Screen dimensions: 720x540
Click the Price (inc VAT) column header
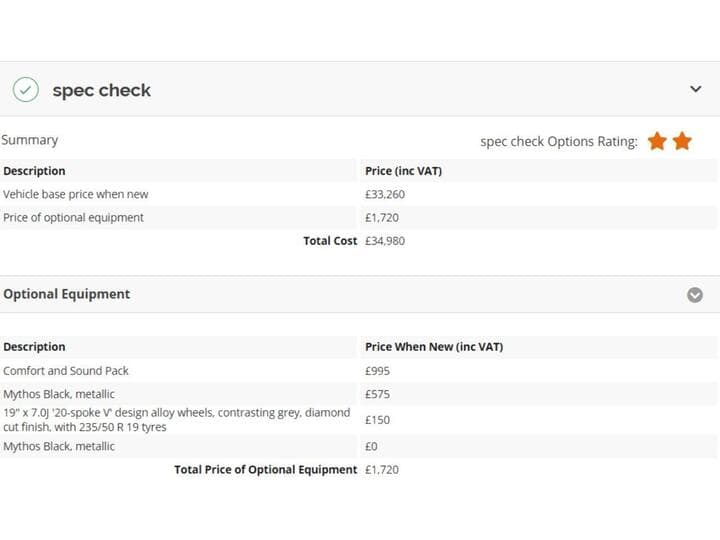pos(404,171)
